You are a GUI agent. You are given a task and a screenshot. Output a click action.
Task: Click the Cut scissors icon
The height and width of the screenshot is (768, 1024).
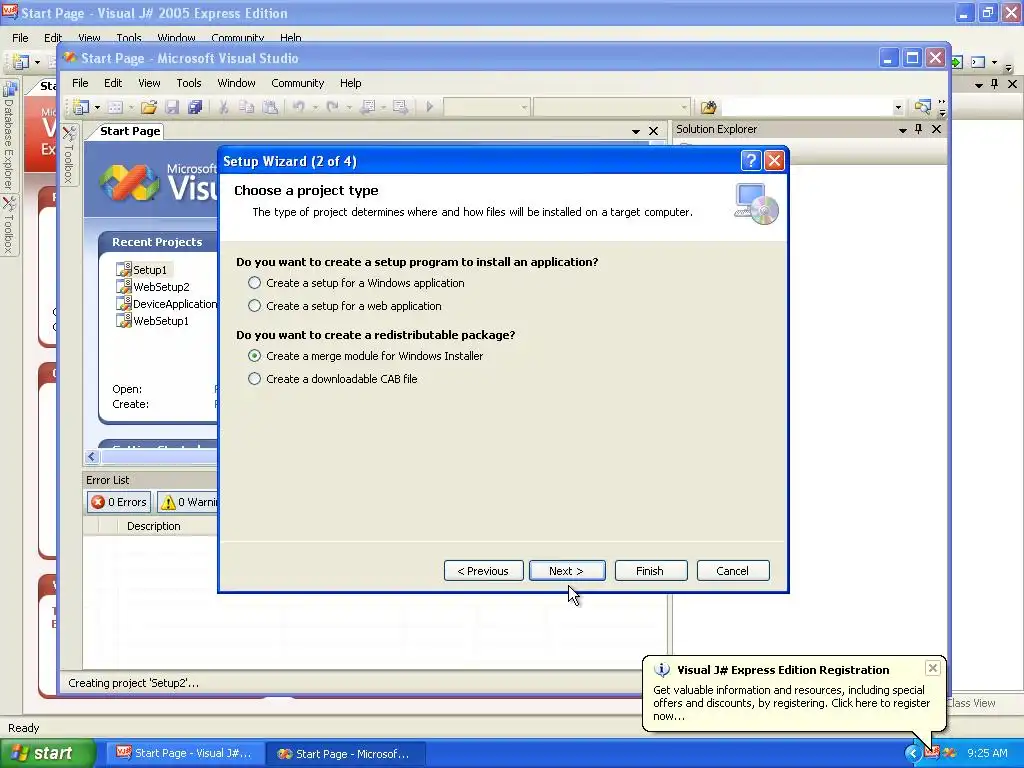pyautogui.click(x=223, y=107)
